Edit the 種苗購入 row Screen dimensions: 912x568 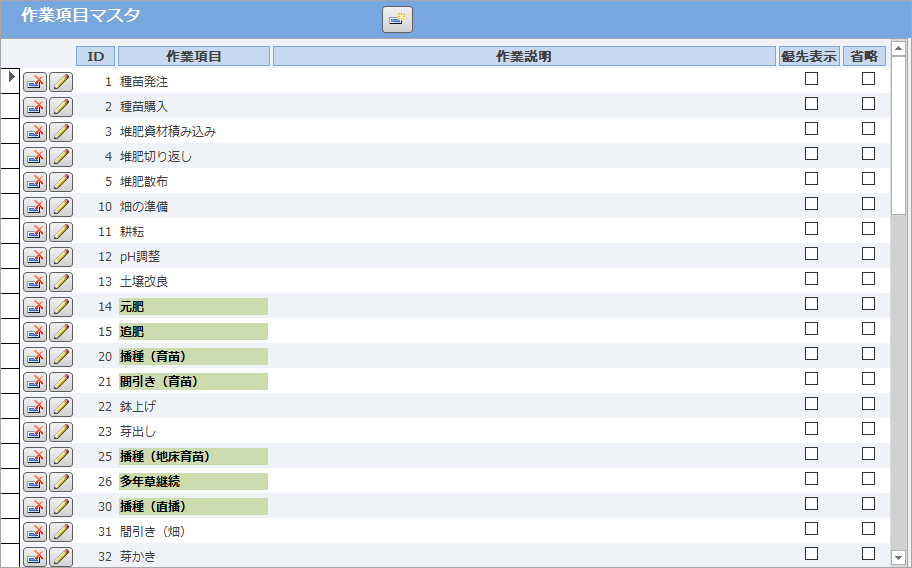tap(61, 107)
